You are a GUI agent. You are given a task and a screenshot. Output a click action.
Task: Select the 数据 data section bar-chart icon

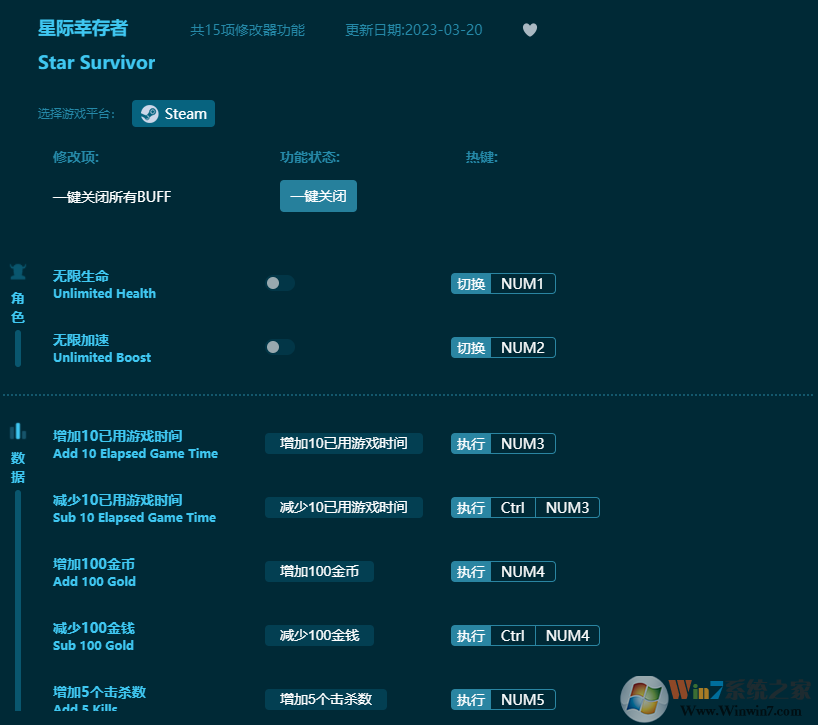[18, 430]
